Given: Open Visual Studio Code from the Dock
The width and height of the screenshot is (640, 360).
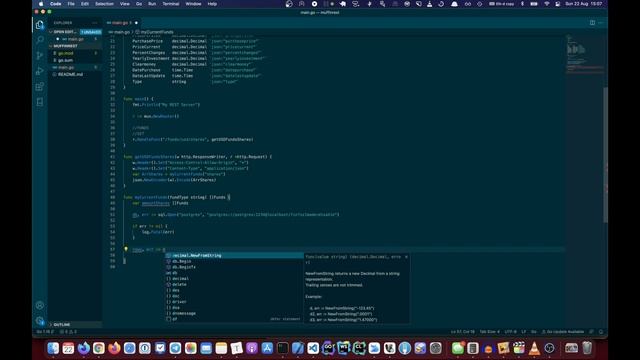Looking at the screenshot, I should (313, 348).
